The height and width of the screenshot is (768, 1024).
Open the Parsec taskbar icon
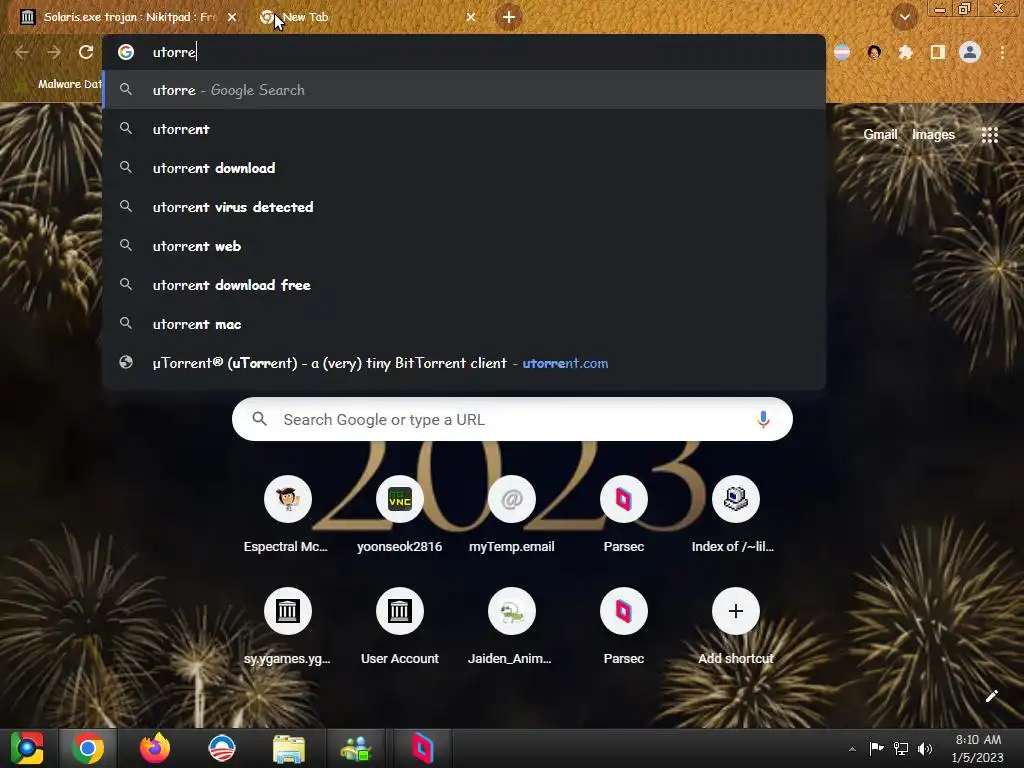click(x=423, y=748)
